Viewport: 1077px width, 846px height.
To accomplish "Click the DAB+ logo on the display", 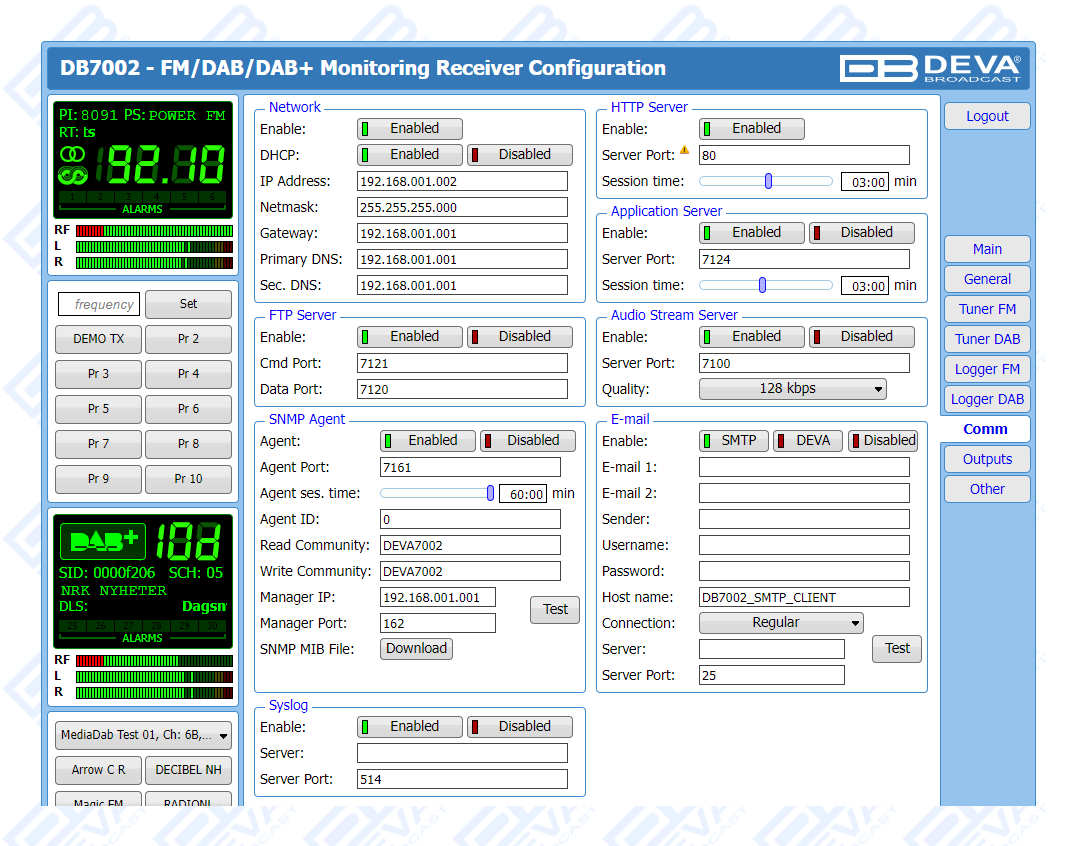I will (102, 541).
